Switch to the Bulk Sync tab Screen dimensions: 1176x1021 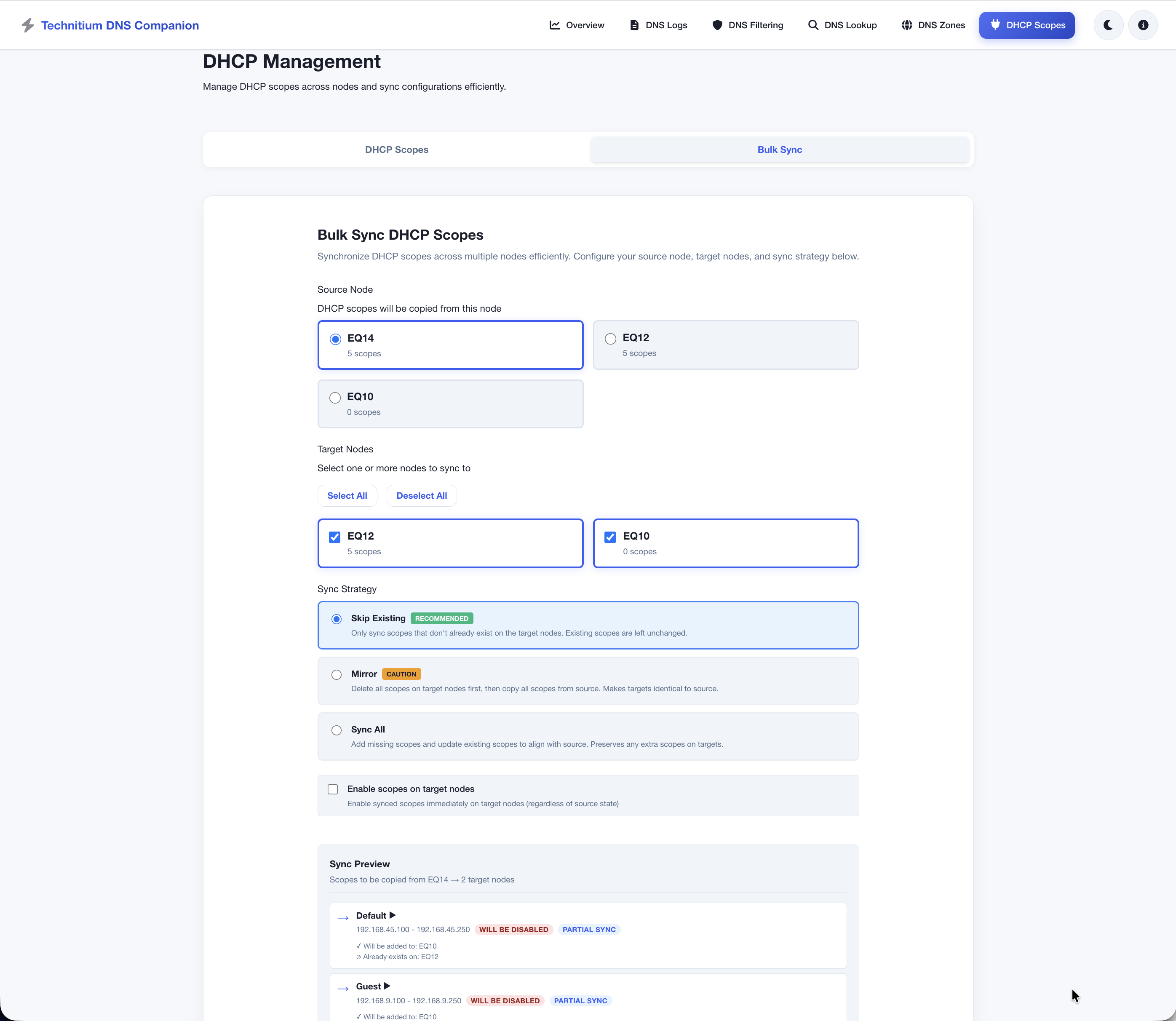[780, 149]
